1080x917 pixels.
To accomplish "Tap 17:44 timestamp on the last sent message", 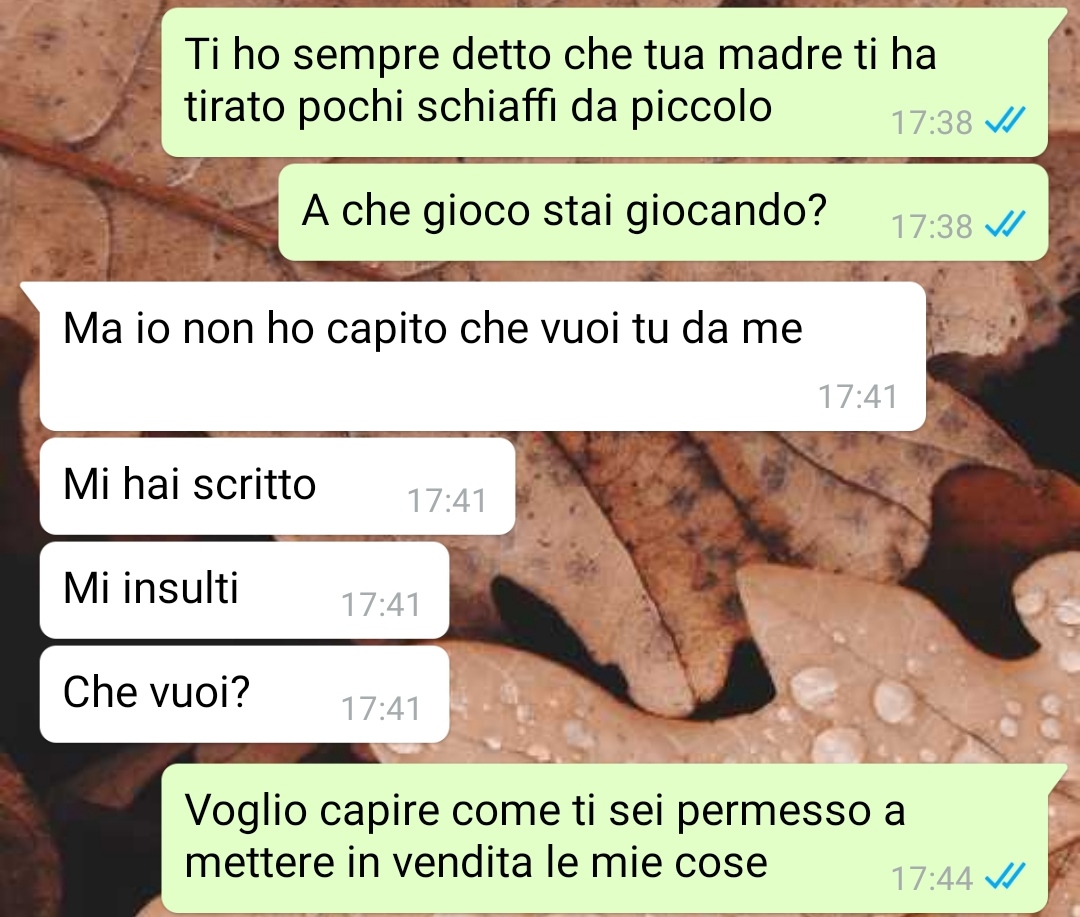I will [x=932, y=878].
